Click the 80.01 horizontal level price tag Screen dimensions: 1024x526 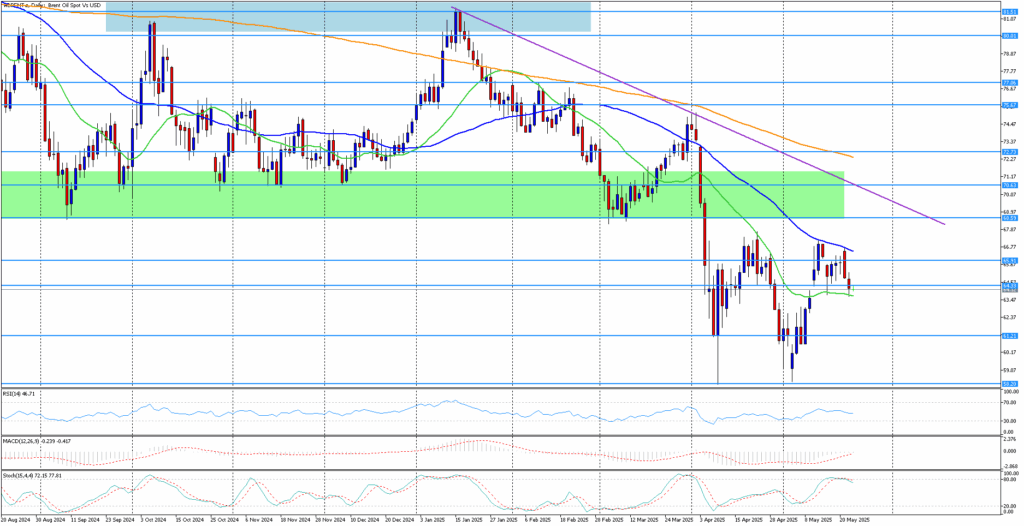pos(1010,36)
